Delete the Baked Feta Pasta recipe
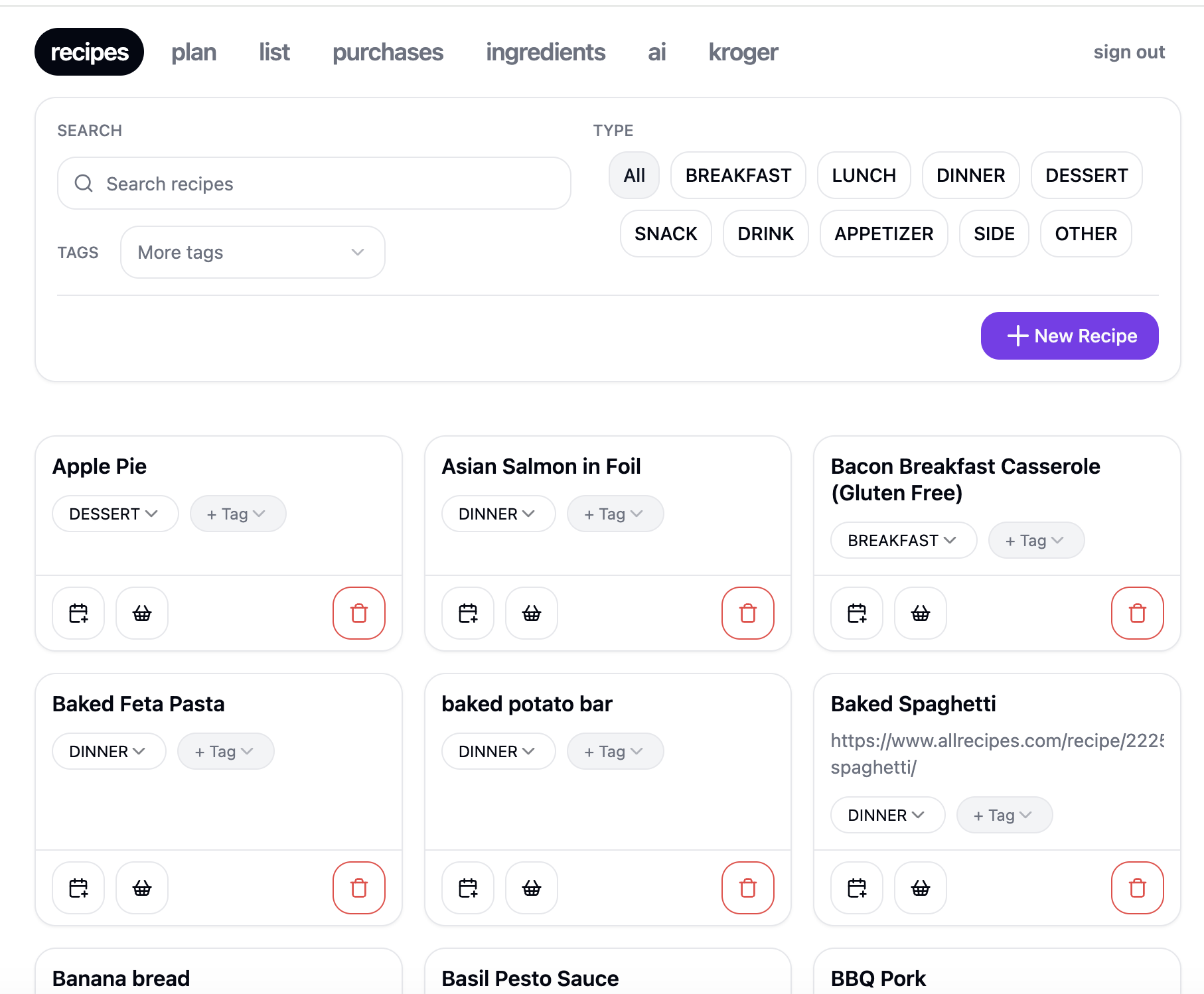This screenshot has width=1204, height=994. (358, 888)
